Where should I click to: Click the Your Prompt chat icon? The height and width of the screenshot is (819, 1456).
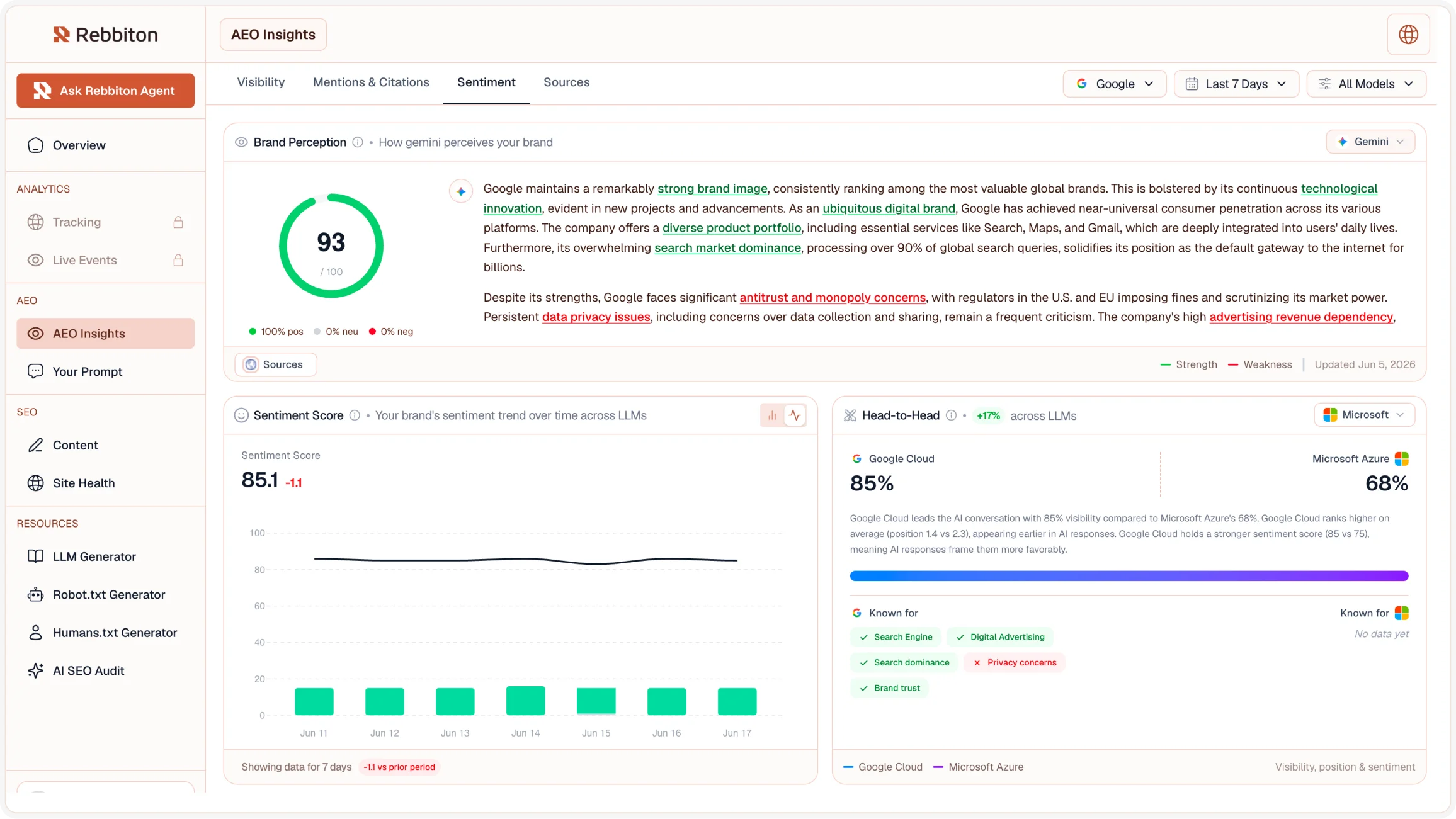pyautogui.click(x=36, y=371)
